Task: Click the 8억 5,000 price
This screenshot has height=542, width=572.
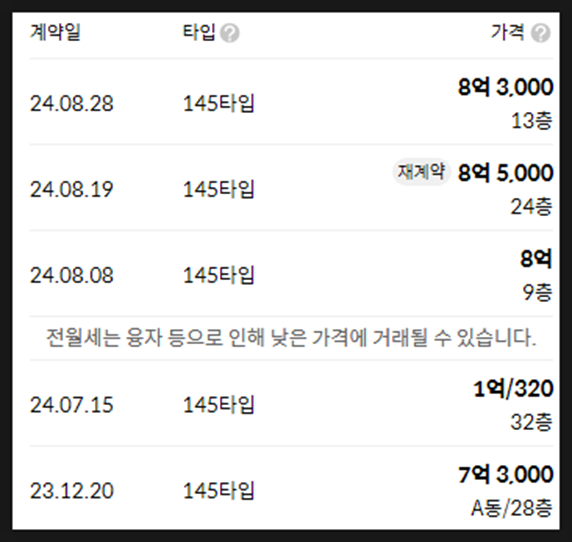Action: (x=506, y=173)
